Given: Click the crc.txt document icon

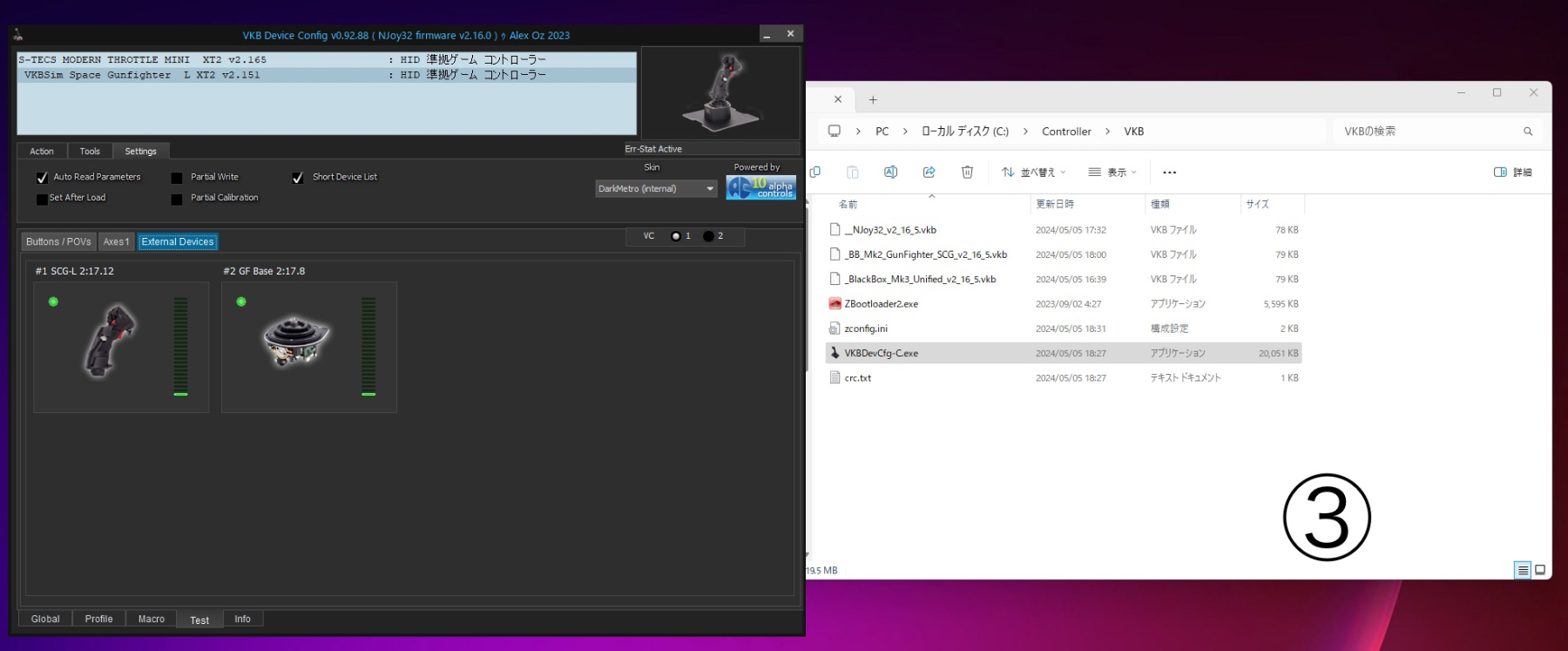Looking at the screenshot, I should tap(835, 377).
